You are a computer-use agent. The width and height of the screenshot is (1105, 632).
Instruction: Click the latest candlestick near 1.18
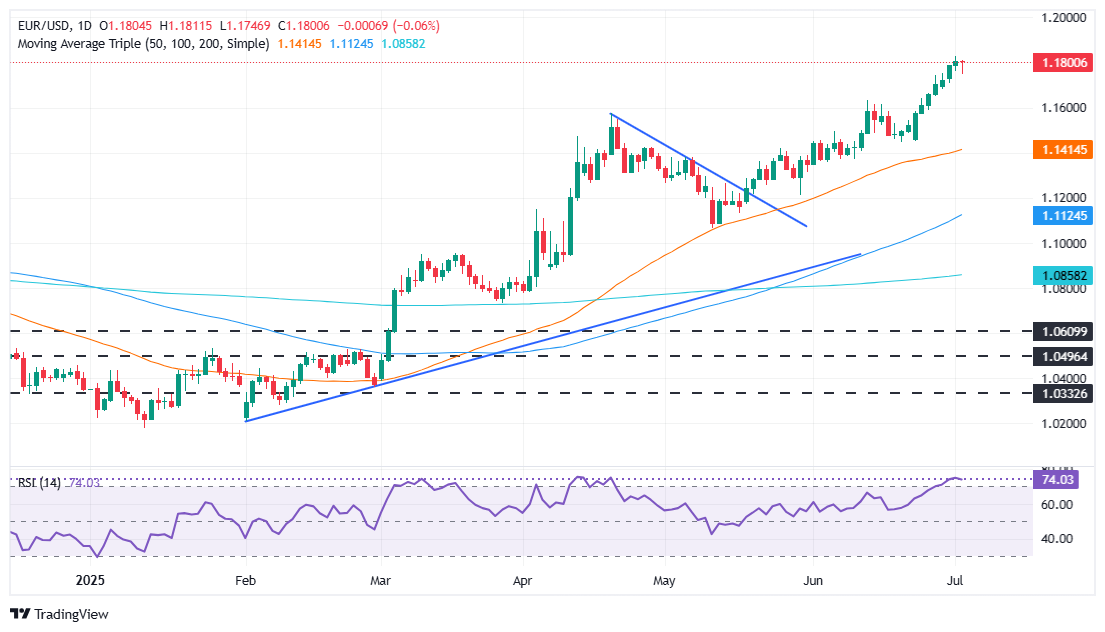pyautogui.click(x=962, y=65)
